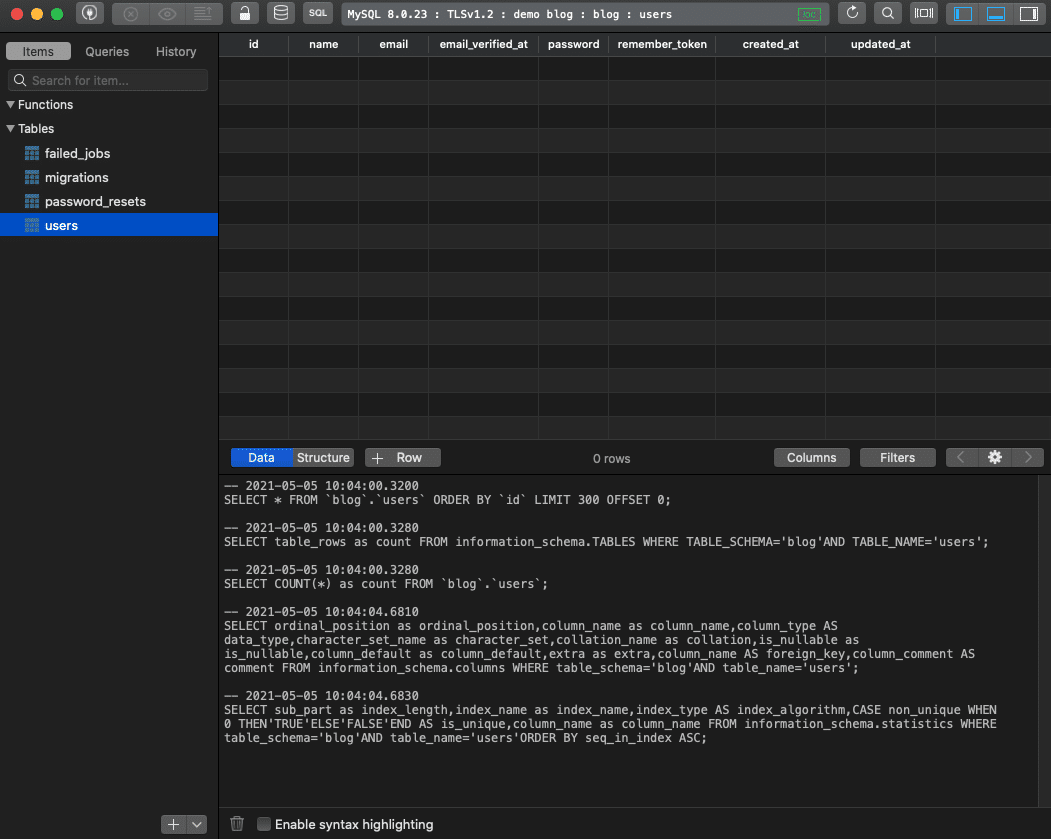
Task: Clear console log with trash icon
Action: 237,824
